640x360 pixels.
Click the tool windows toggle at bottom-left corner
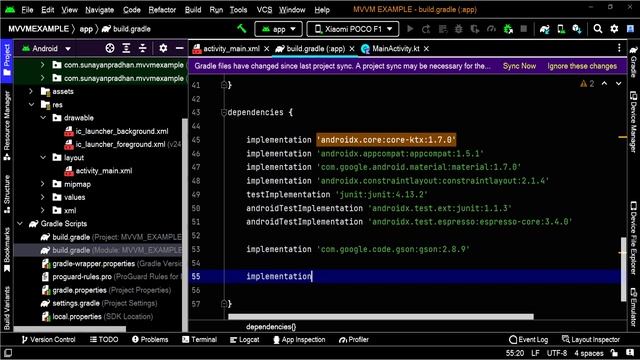coord(8,353)
